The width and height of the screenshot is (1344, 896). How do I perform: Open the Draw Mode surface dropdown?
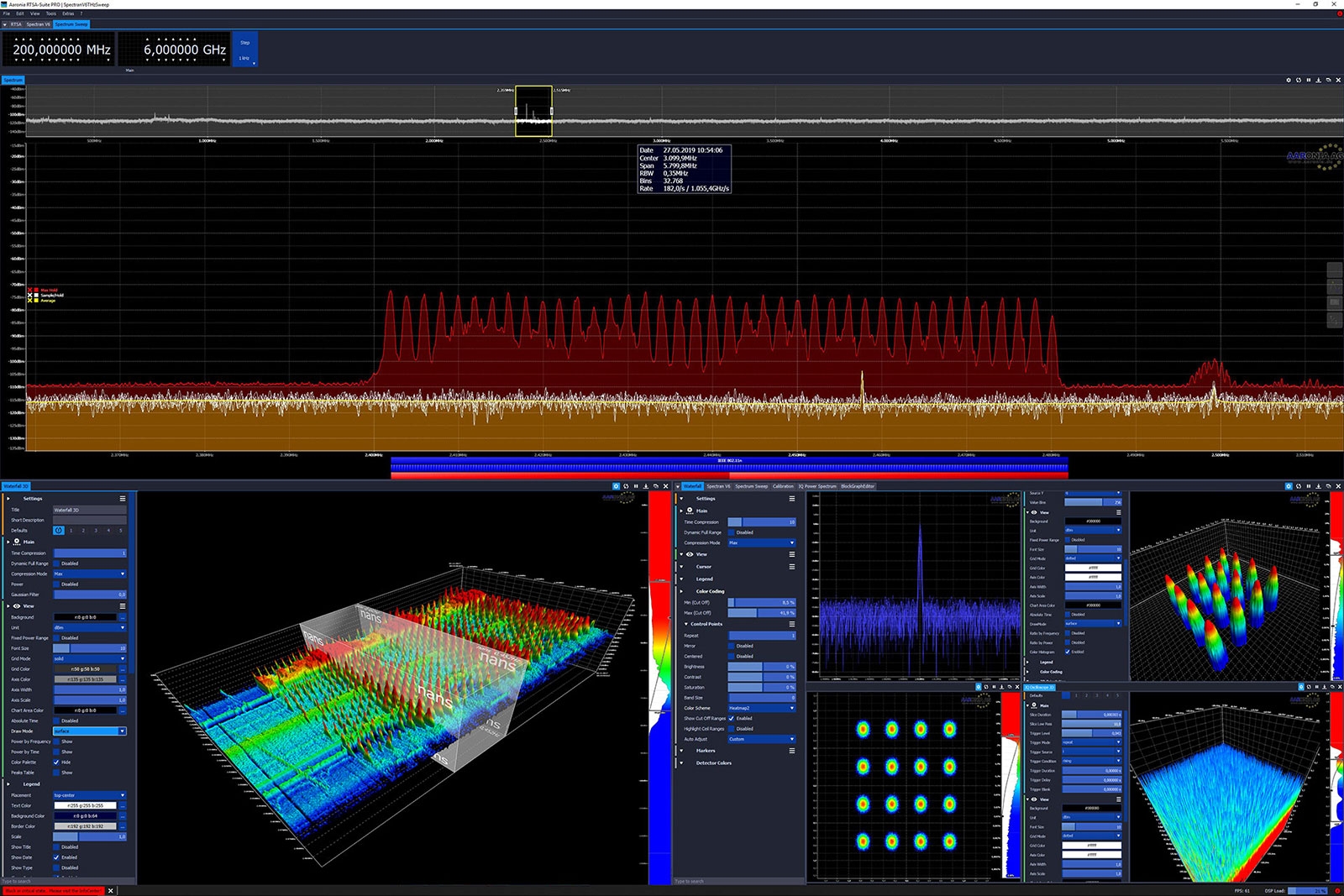pyautogui.click(x=89, y=731)
